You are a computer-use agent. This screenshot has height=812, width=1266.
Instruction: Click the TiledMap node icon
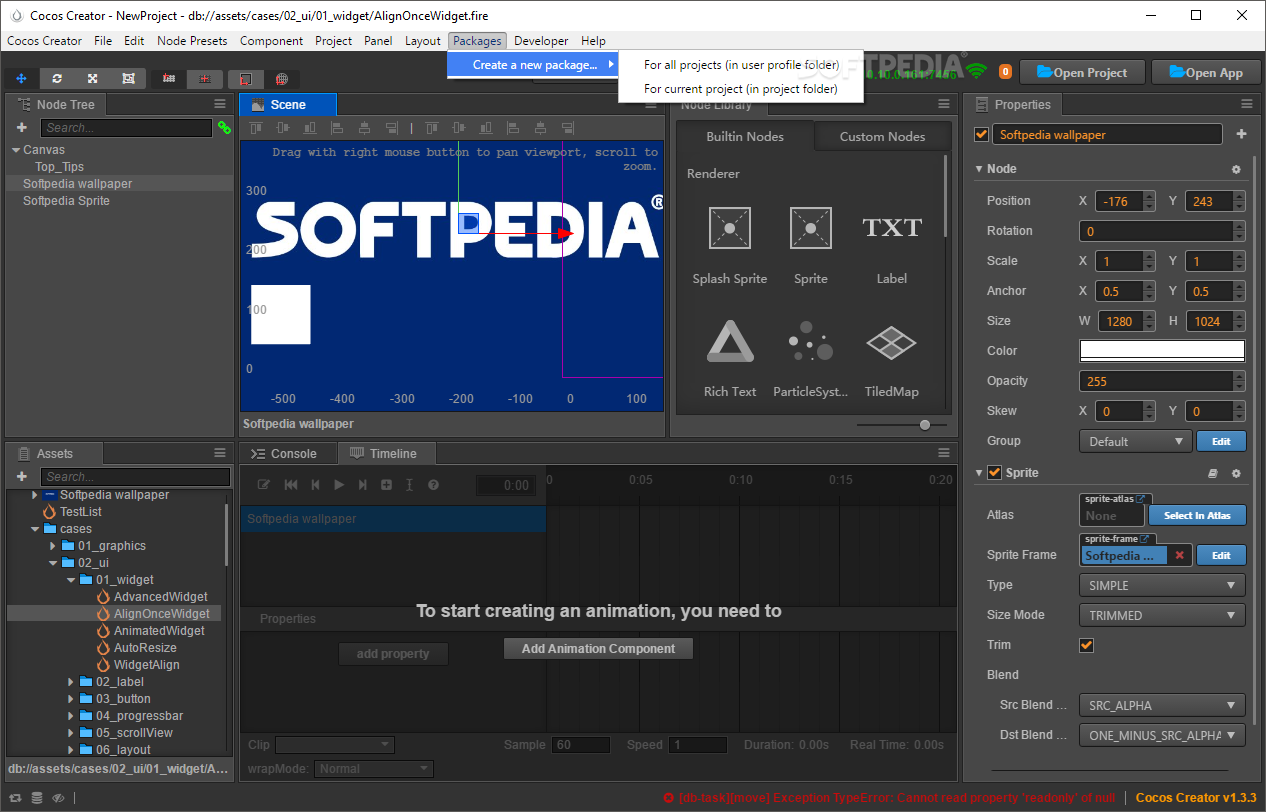(892, 342)
